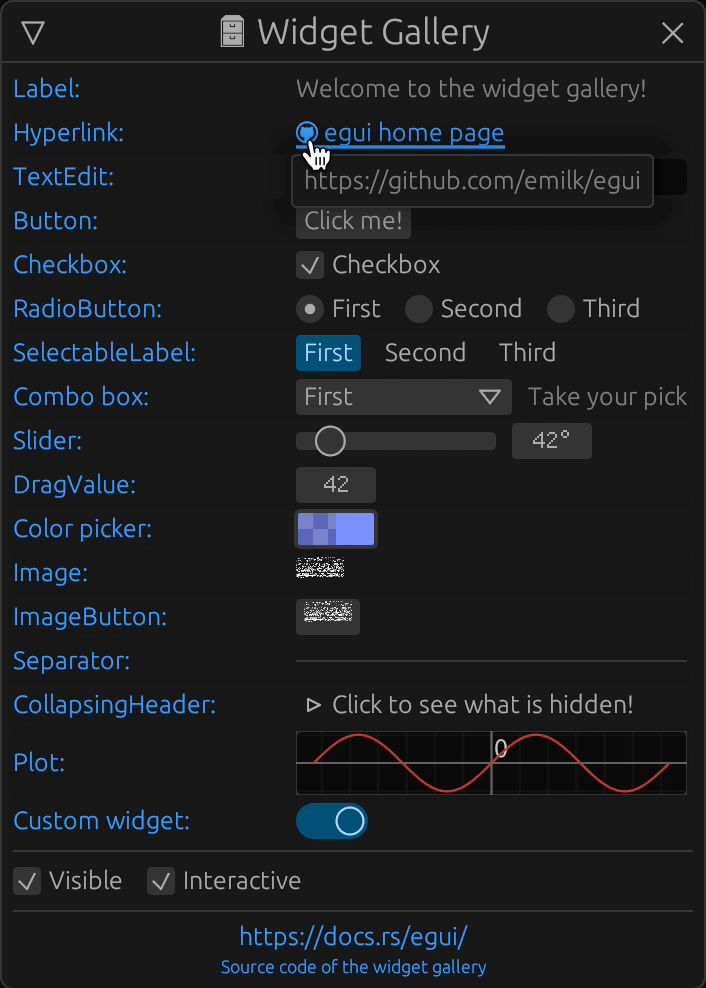Open the Color picker swatch
This screenshot has height=988, width=706.
(x=336, y=529)
